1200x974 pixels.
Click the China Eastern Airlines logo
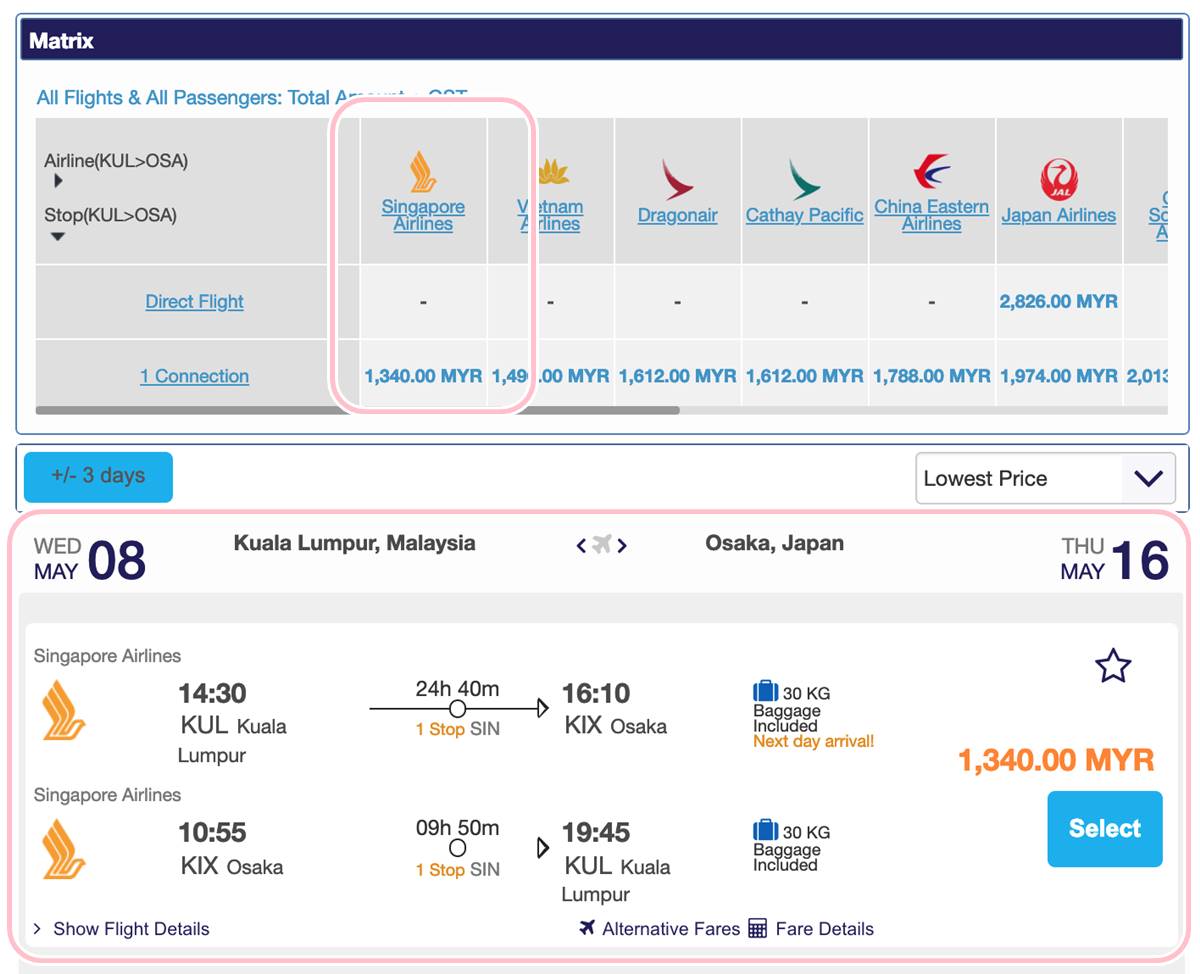[x=931, y=172]
